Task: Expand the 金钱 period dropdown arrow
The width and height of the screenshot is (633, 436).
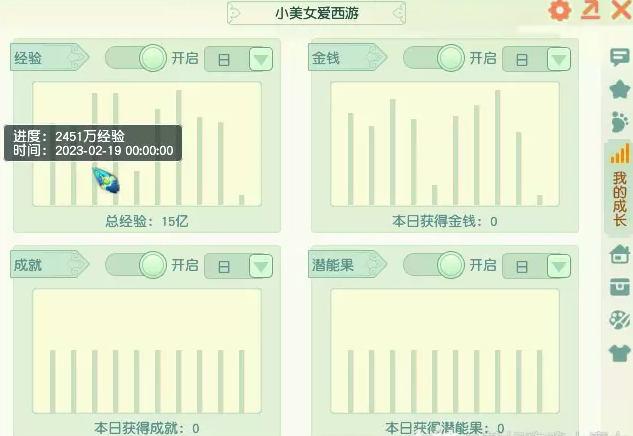Action: pyautogui.click(x=559, y=59)
